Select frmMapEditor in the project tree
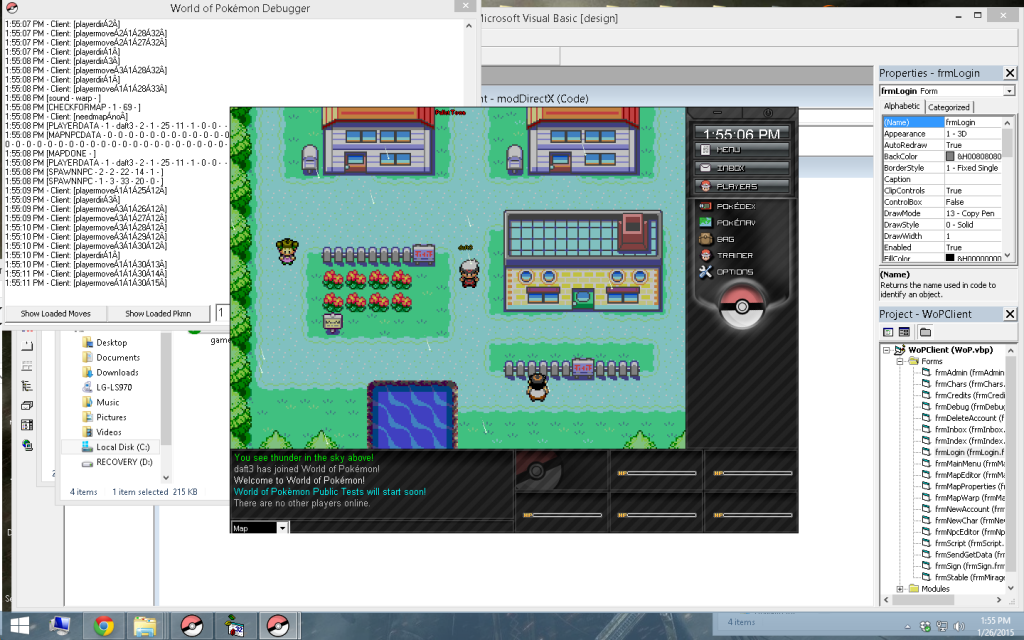Image resolution: width=1024 pixels, height=640 pixels. tap(963, 475)
